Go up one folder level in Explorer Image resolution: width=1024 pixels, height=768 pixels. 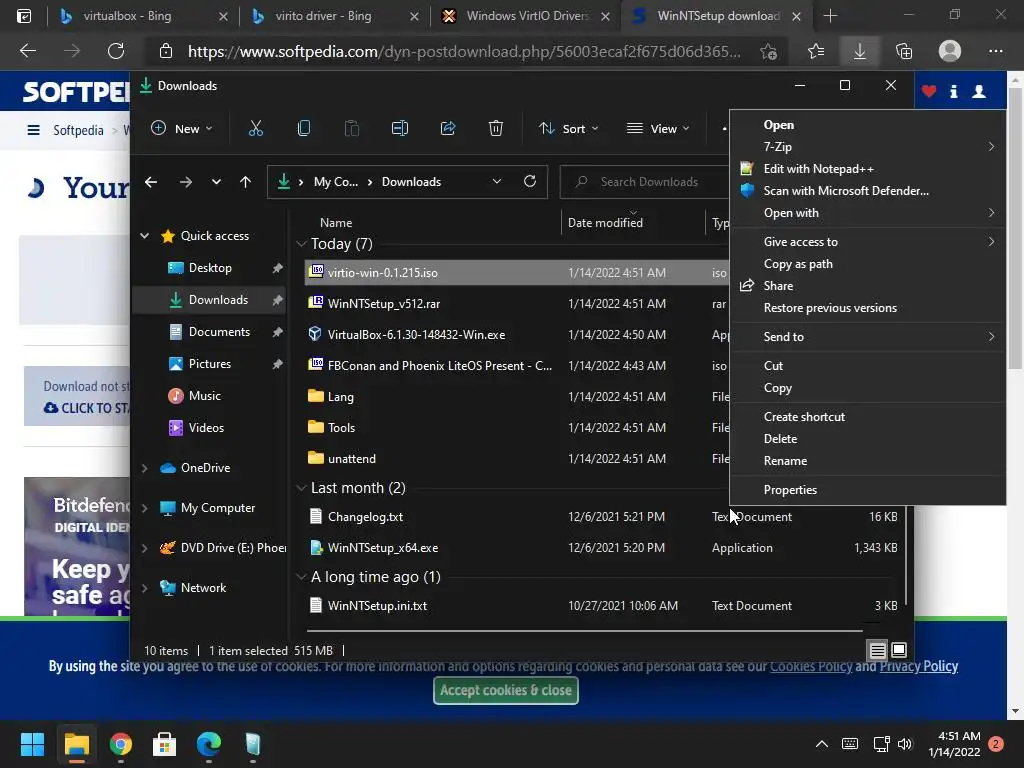(x=246, y=182)
